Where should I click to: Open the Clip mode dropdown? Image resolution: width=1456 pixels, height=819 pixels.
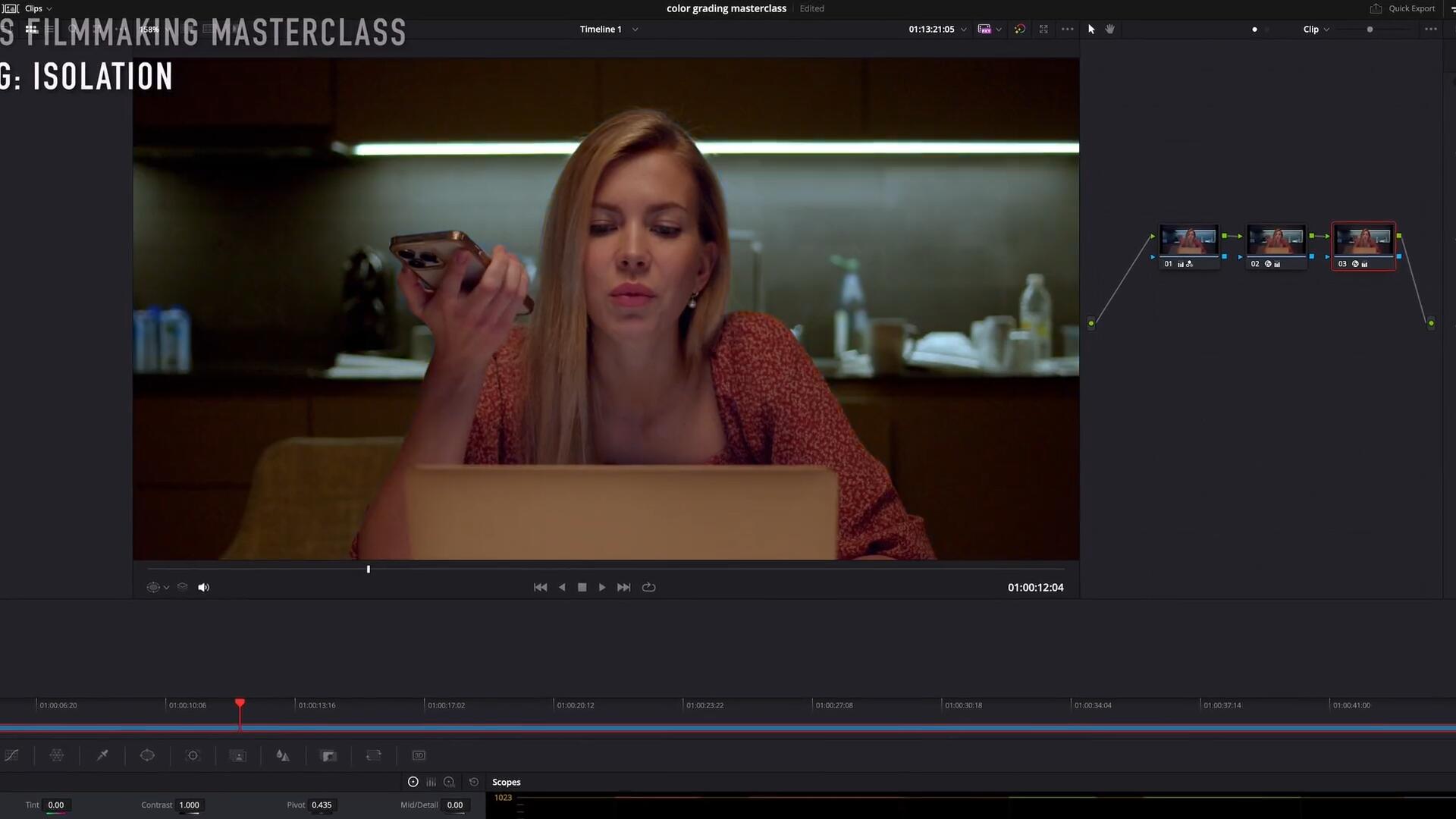tap(1316, 29)
